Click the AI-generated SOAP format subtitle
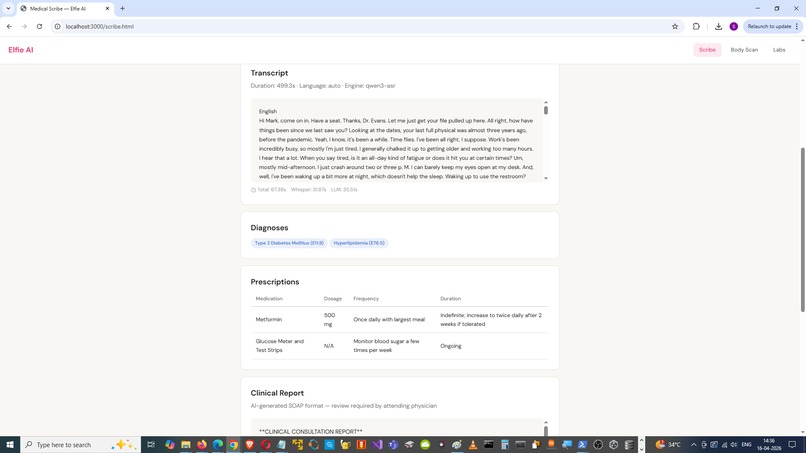This screenshot has width=806, height=453. tap(344, 406)
